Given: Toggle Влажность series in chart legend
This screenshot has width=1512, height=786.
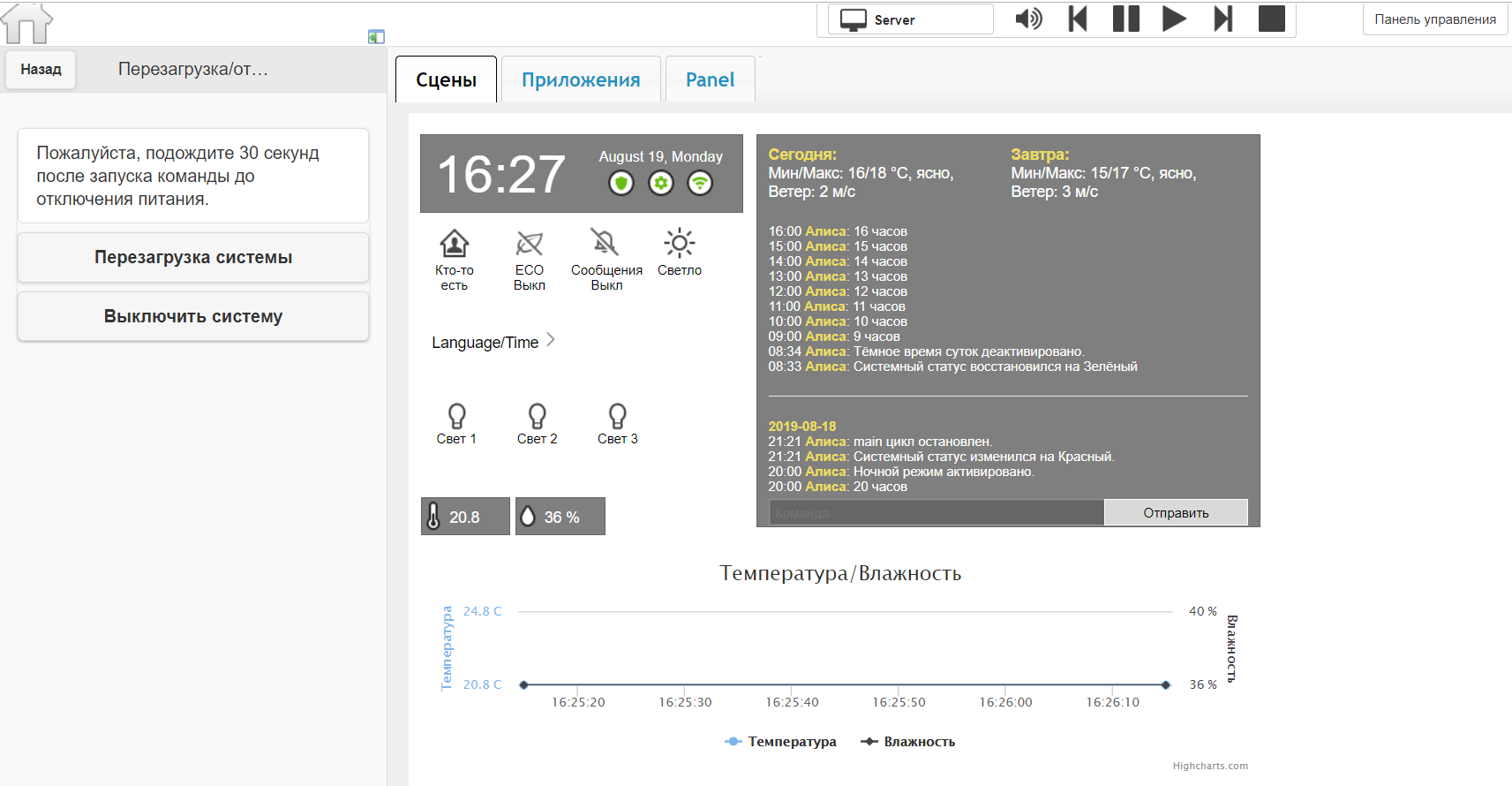Looking at the screenshot, I should point(908,742).
